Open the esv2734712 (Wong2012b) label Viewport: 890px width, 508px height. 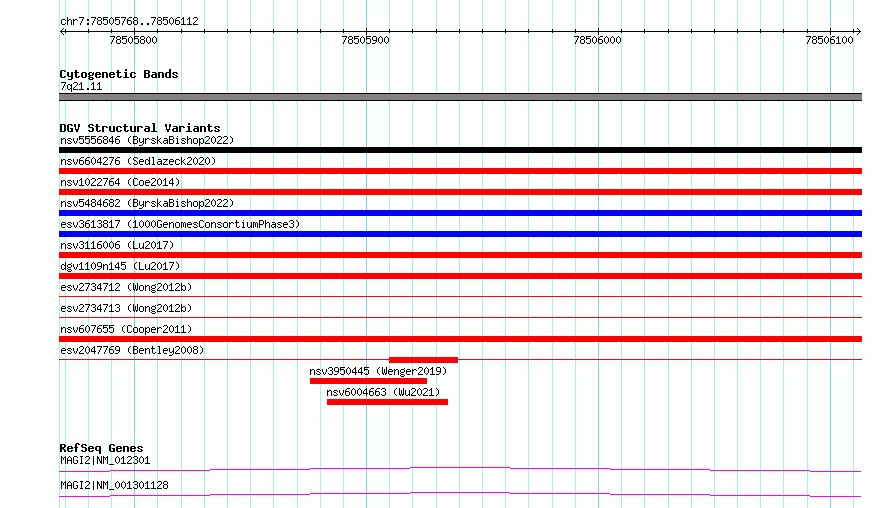[126, 287]
